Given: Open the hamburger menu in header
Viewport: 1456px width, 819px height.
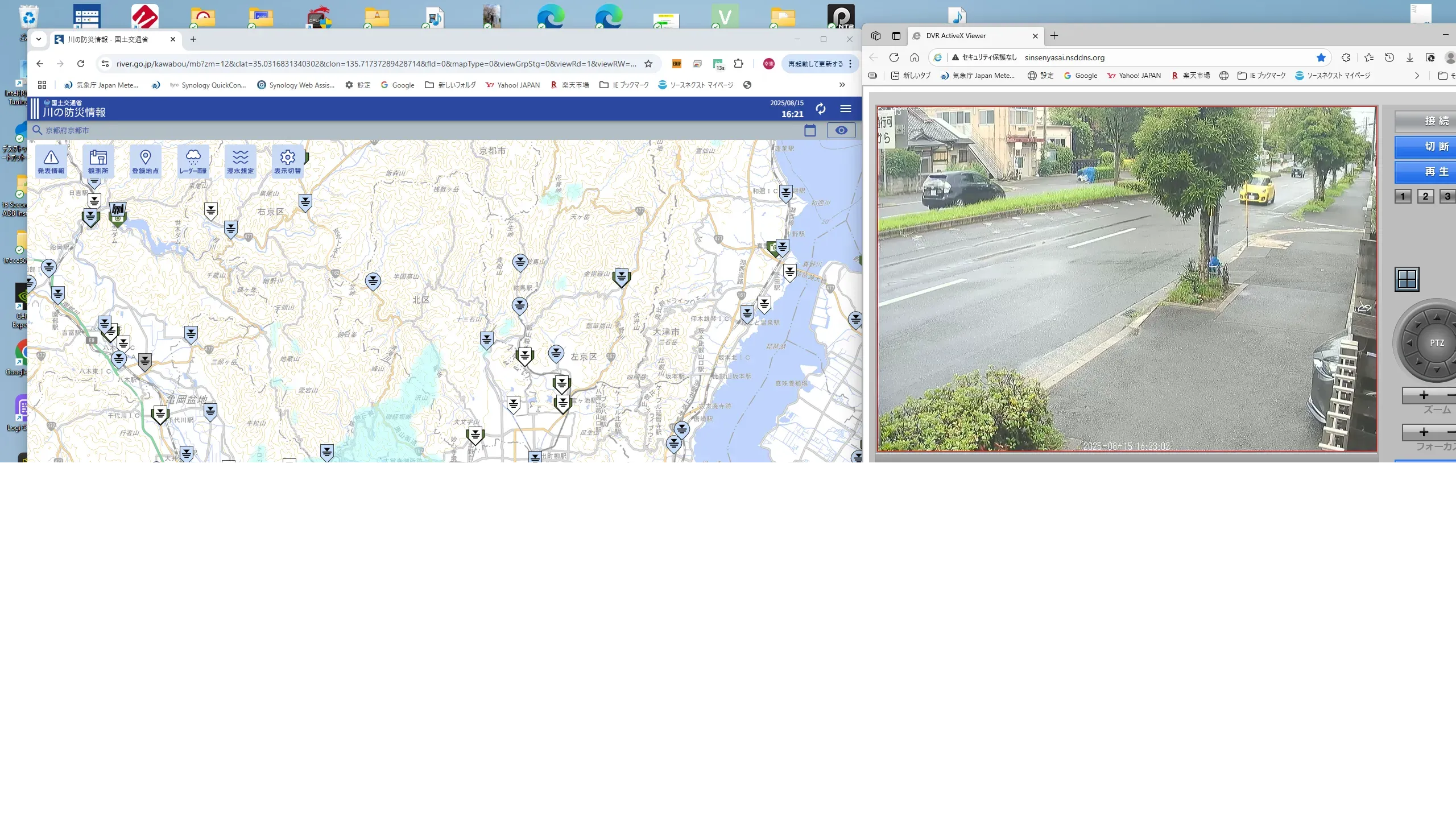Looking at the screenshot, I should [x=846, y=109].
